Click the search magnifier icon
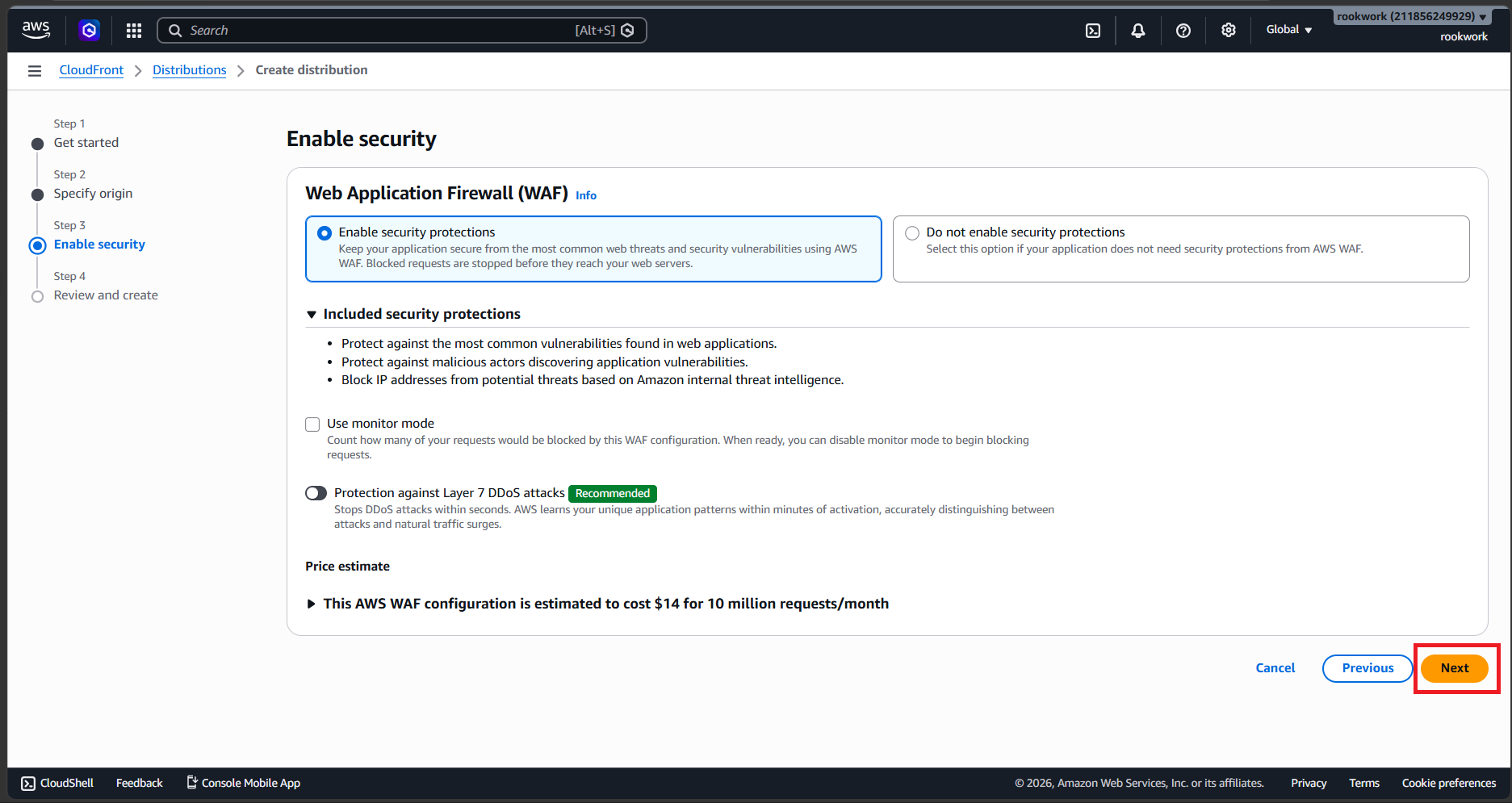This screenshot has width=1512, height=803. (x=175, y=31)
